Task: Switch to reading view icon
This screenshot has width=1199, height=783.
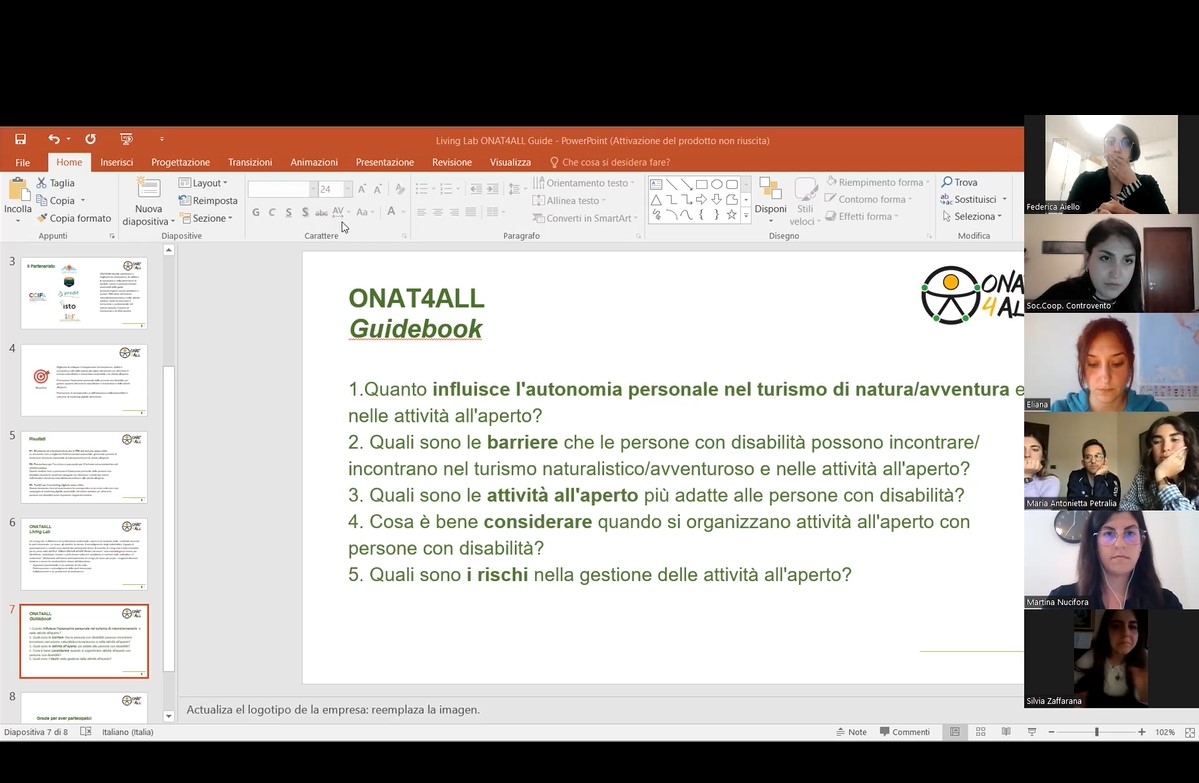Action: [x=1006, y=732]
